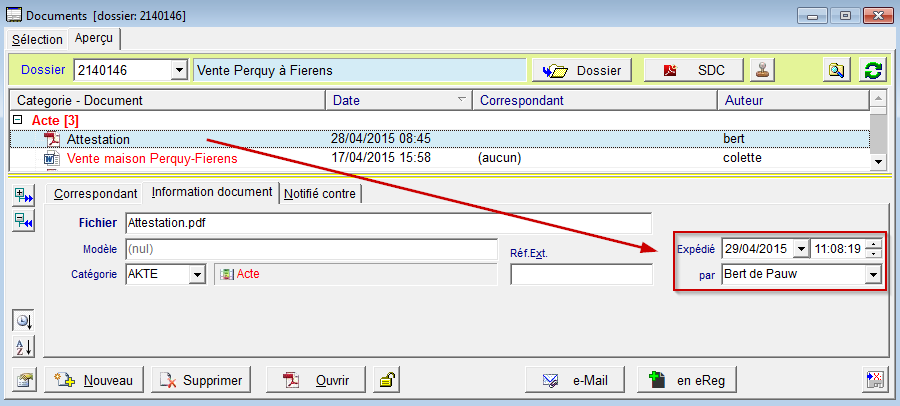Screen dimensions: 900x406
Task: Click the Documents window title icon
Action: pyautogui.click(x=13, y=15)
